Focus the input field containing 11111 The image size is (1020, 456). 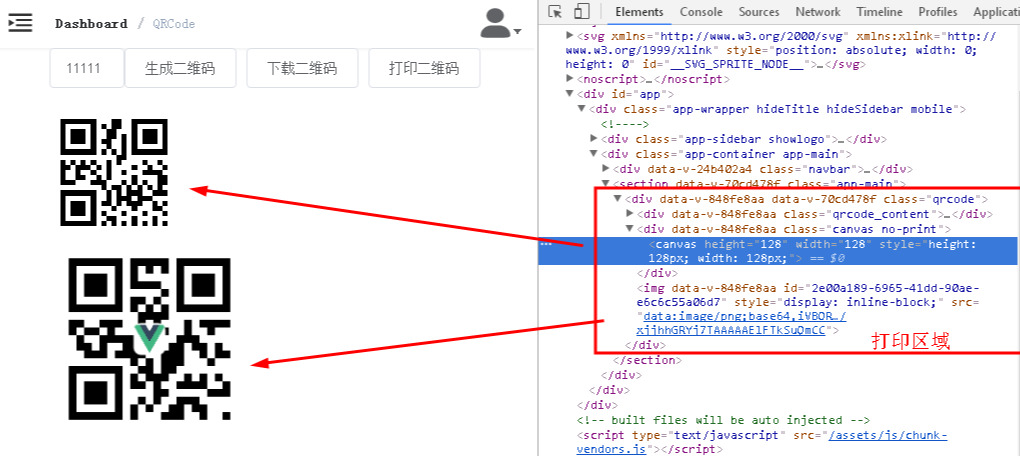(x=87, y=68)
